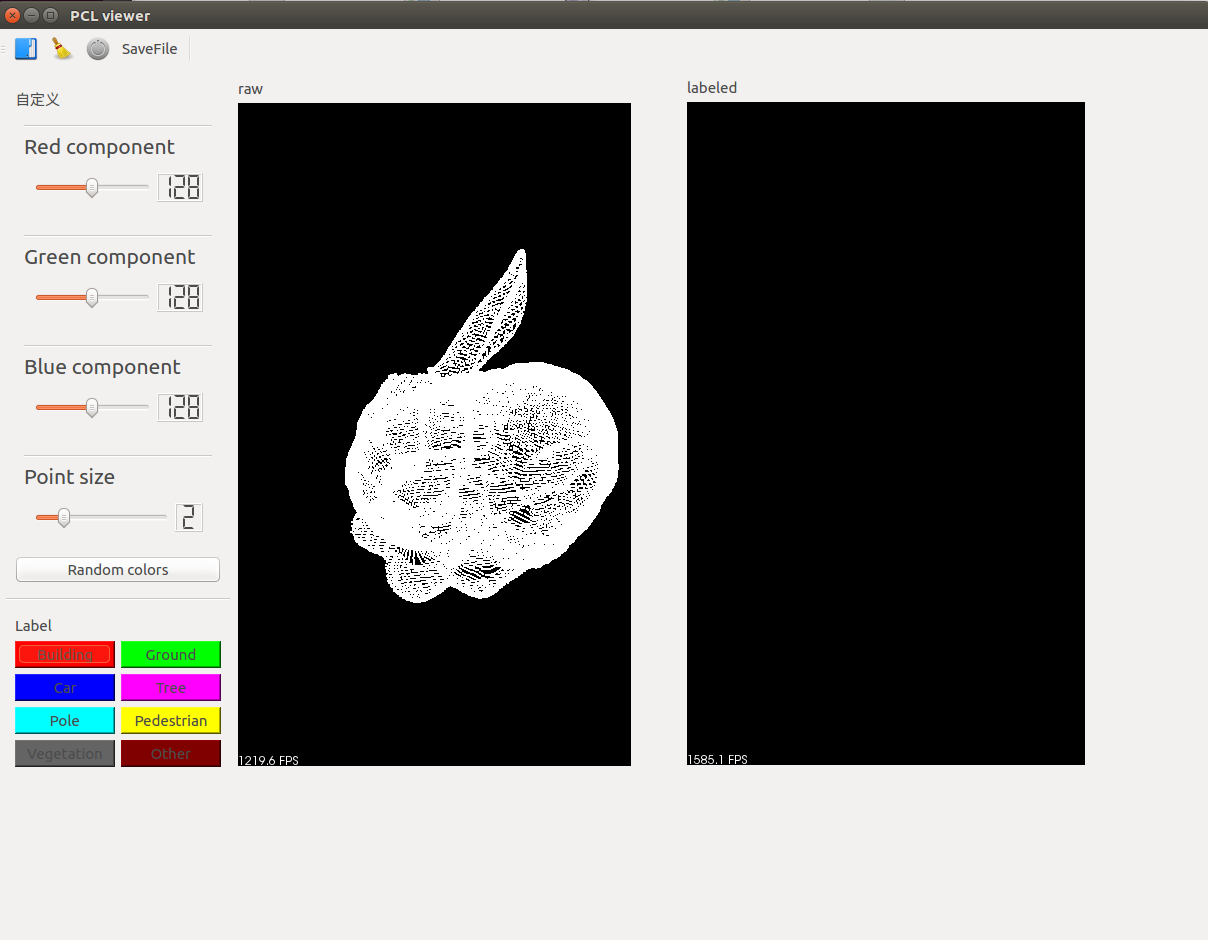Image resolution: width=1208 pixels, height=940 pixels.
Task: Click the 'Green component' heading
Action: point(110,257)
